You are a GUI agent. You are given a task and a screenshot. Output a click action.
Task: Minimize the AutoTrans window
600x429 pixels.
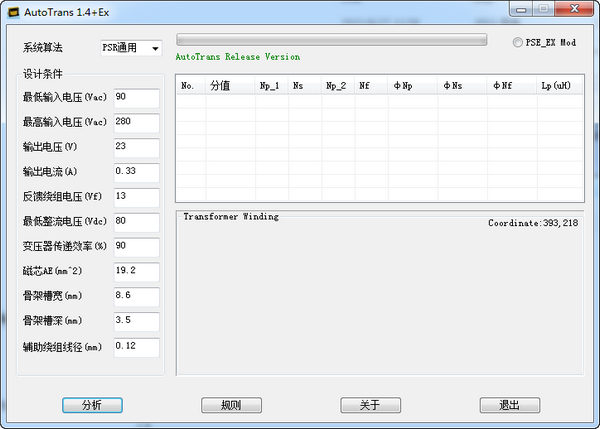pyautogui.click(x=521, y=10)
